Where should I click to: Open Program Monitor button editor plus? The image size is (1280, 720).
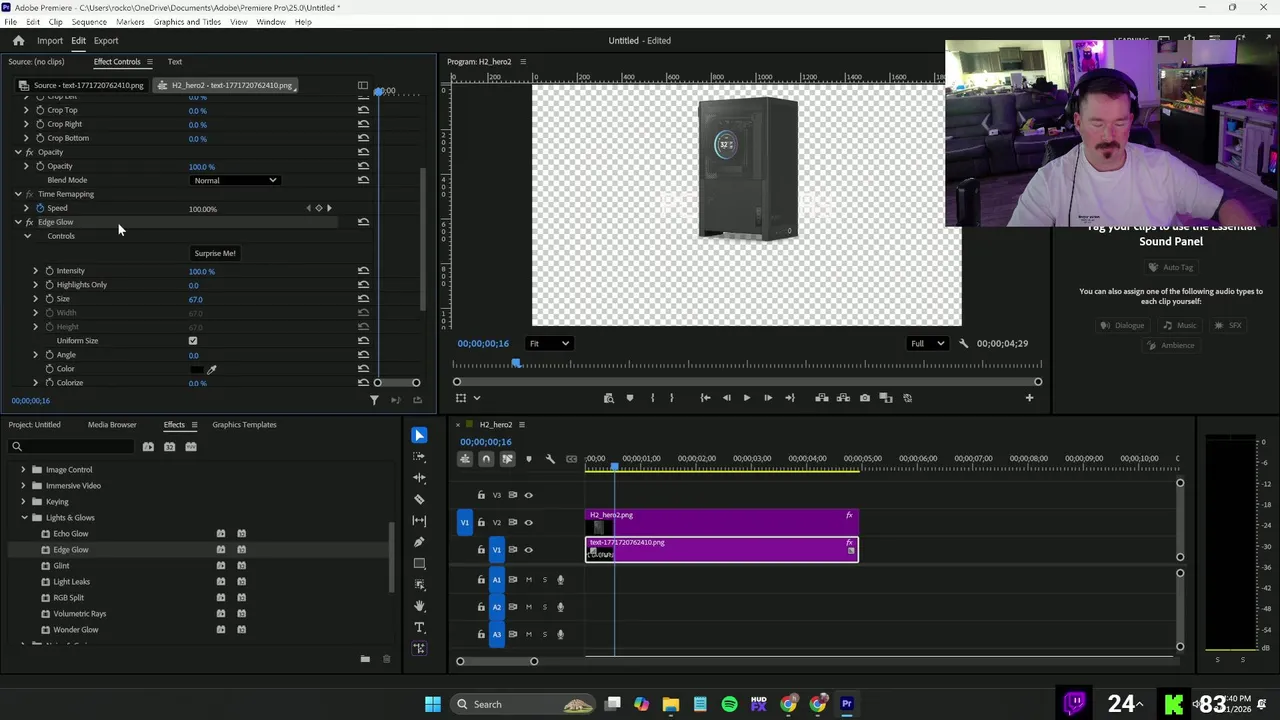(x=1029, y=398)
